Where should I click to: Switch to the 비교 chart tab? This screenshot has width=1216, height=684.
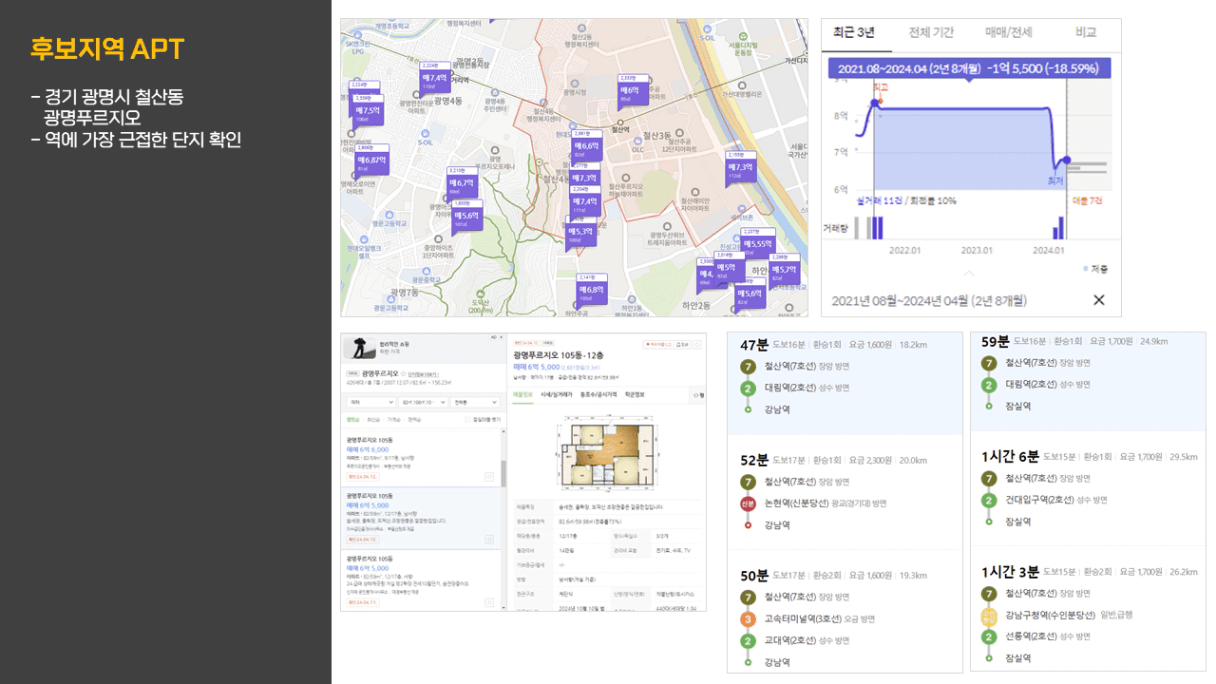coord(1086,32)
